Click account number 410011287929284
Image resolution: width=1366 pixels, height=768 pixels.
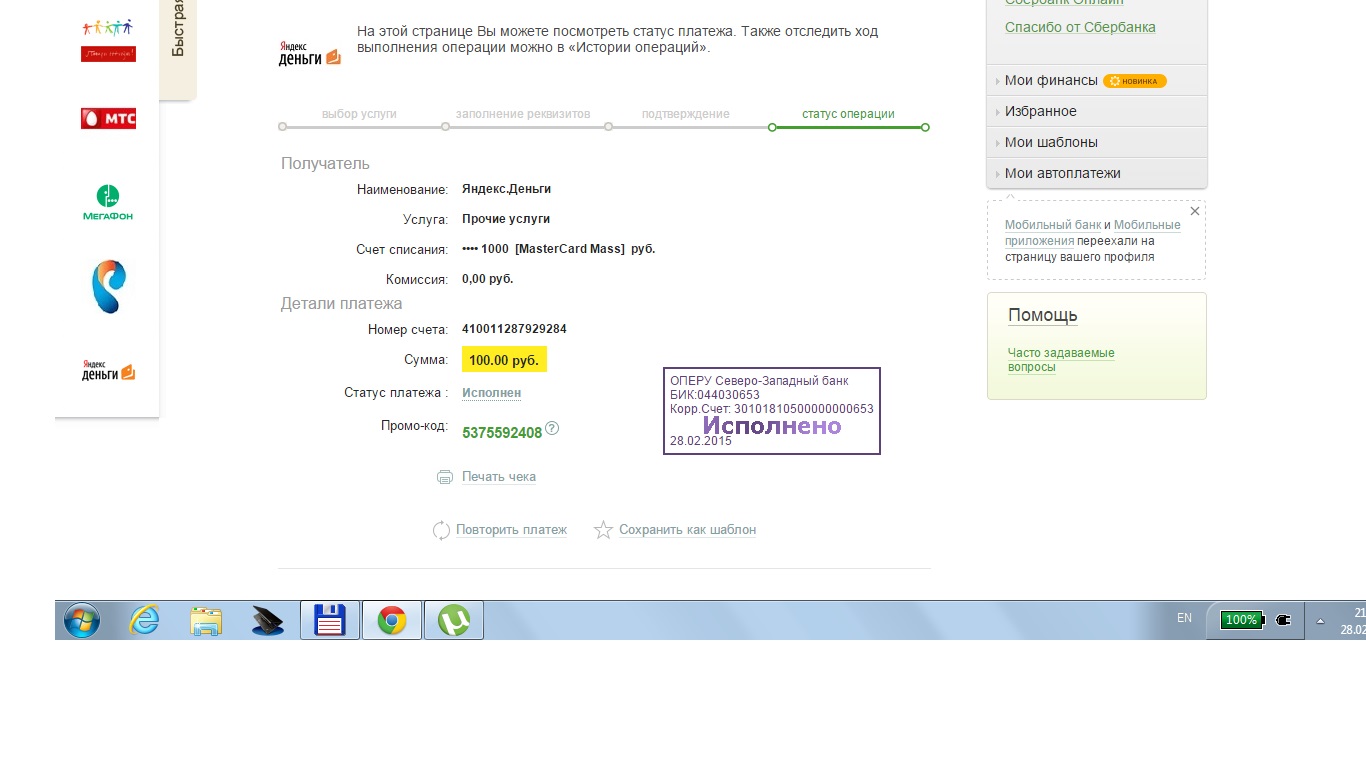(x=514, y=329)
